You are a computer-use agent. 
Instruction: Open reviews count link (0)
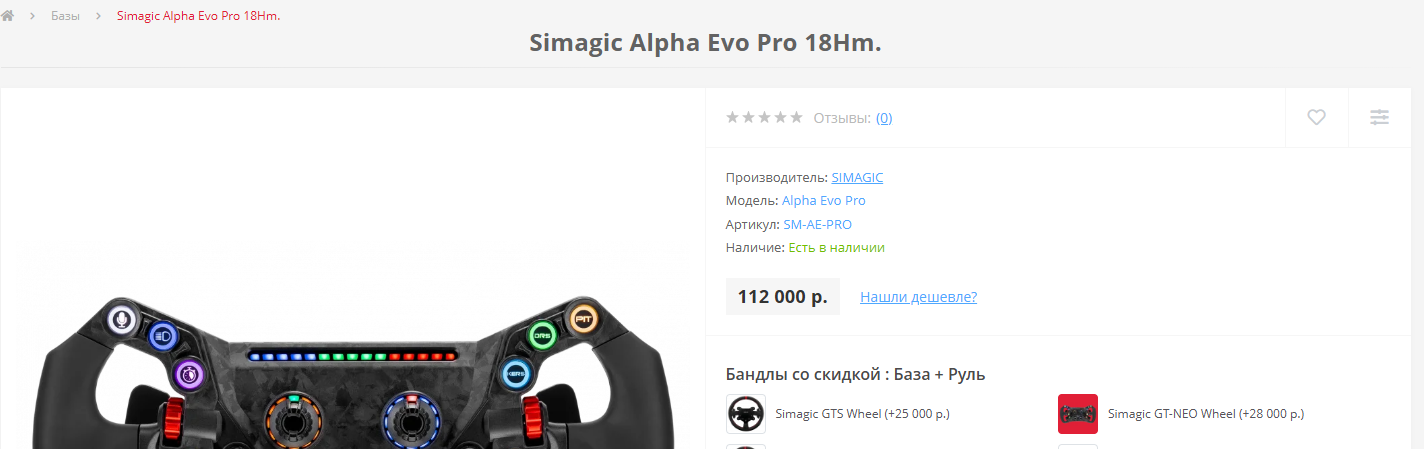884,118
